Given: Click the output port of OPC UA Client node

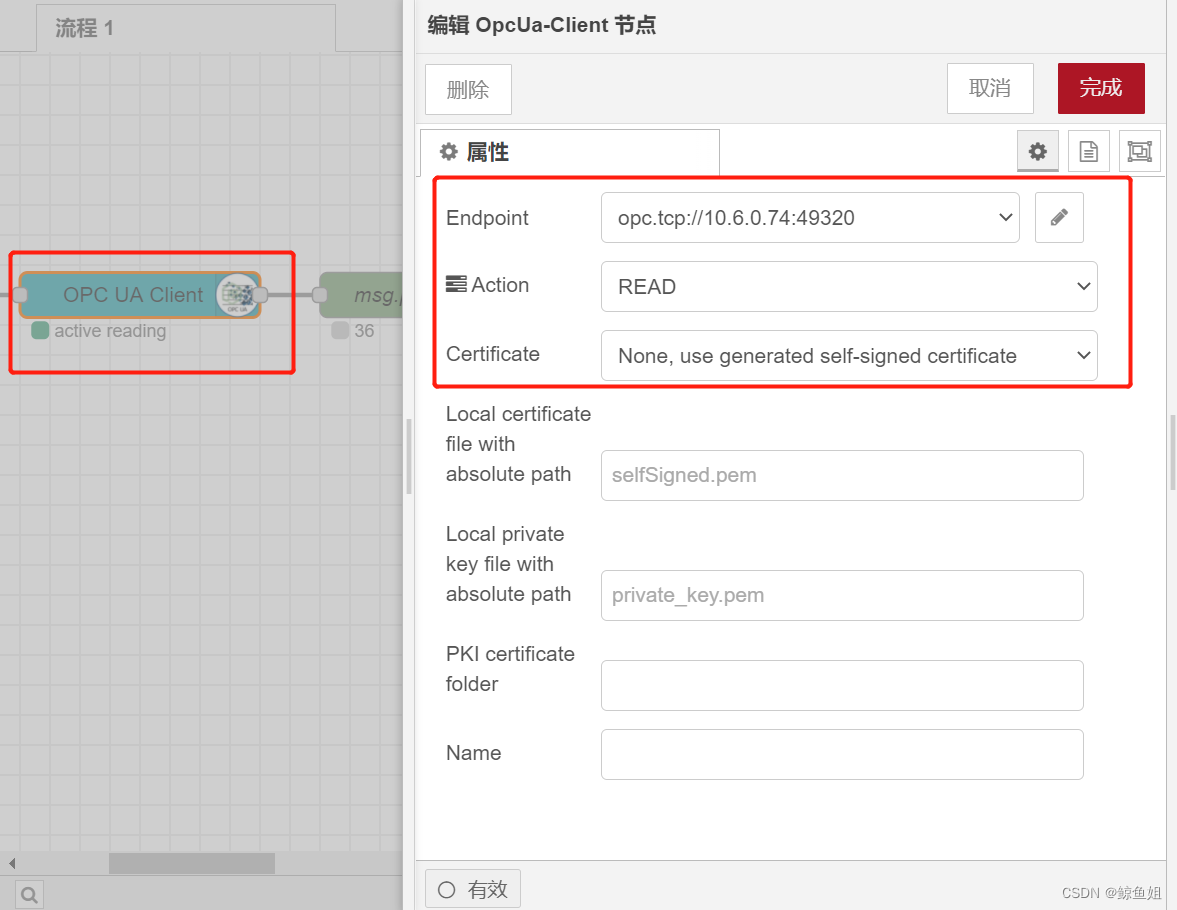Looking at the screenshot, I should point(260,295).
